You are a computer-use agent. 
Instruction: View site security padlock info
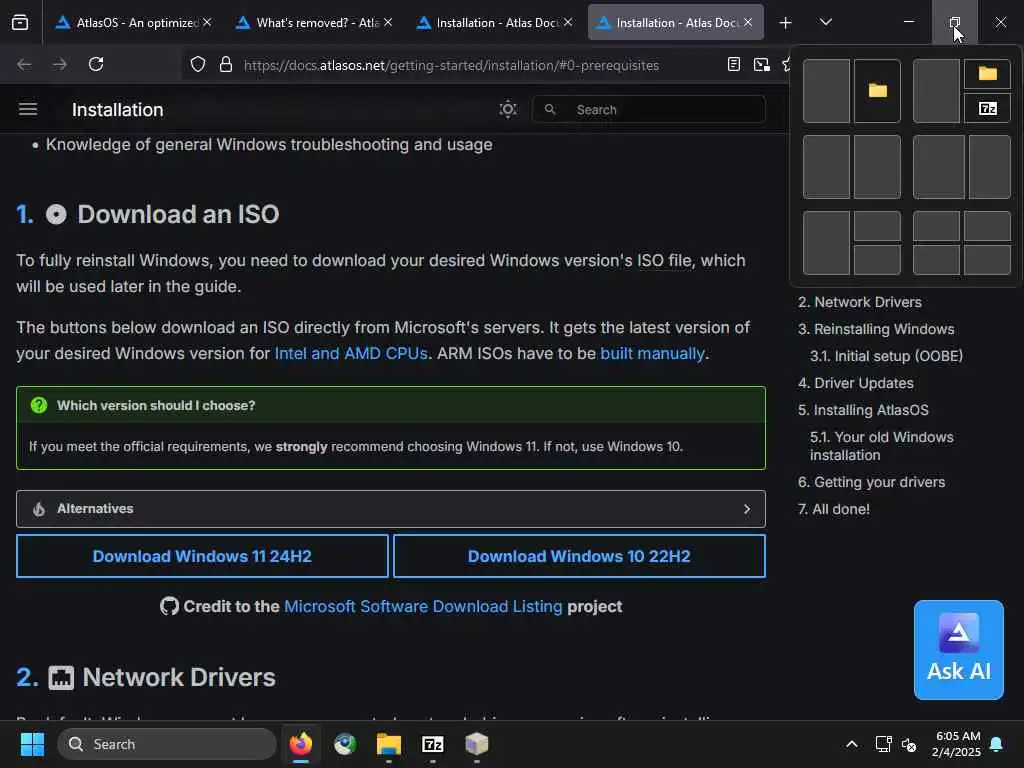(226, 65)
